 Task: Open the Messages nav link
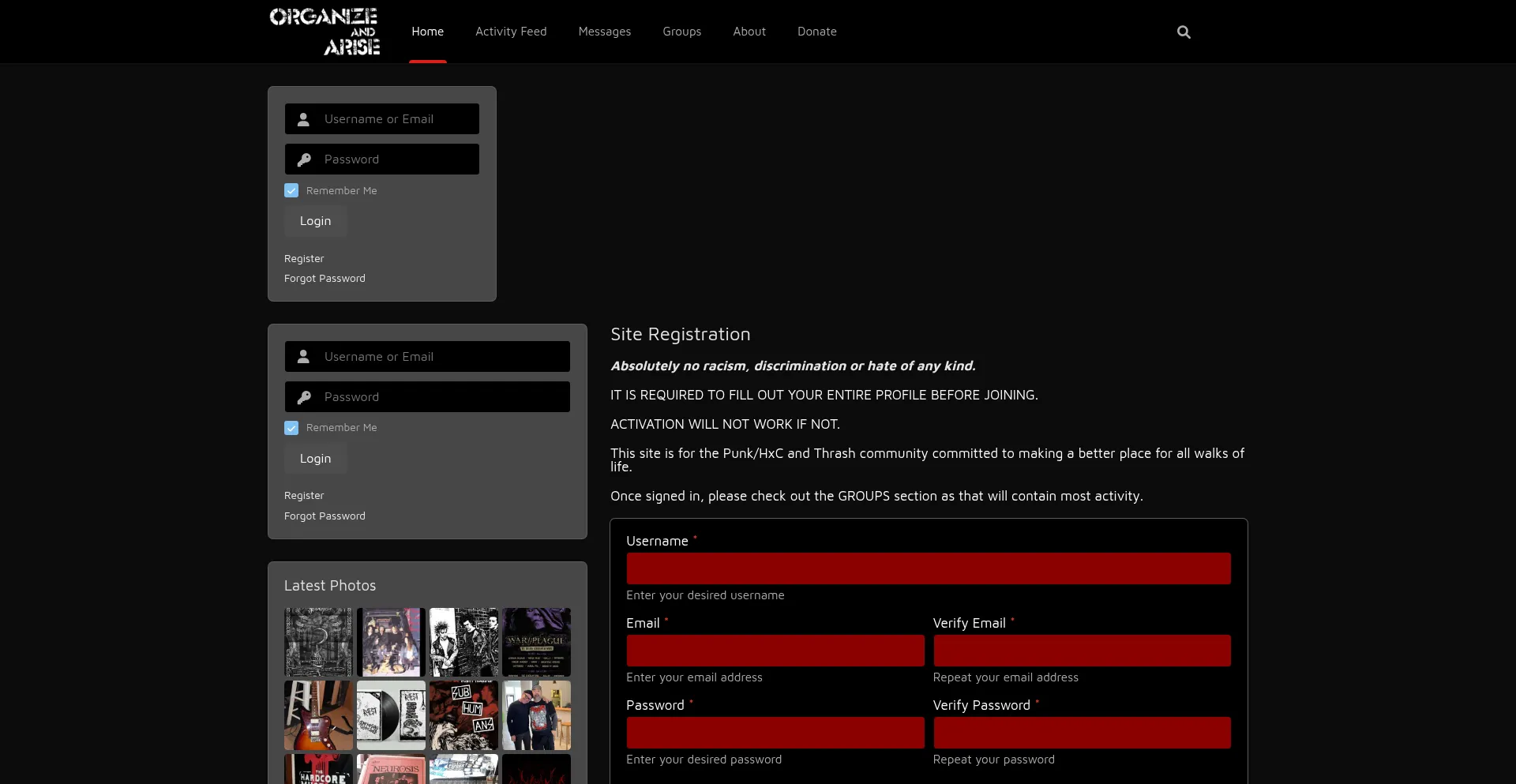point(604,32)
